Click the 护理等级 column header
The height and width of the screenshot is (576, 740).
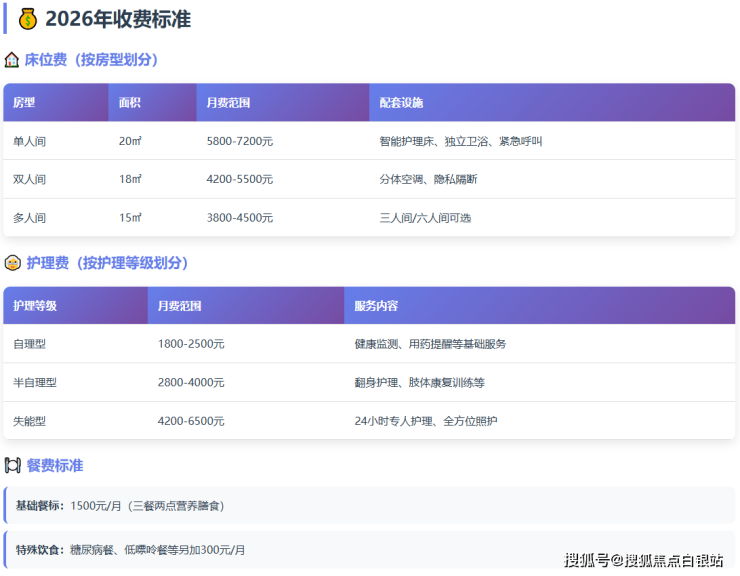(35, 306)
